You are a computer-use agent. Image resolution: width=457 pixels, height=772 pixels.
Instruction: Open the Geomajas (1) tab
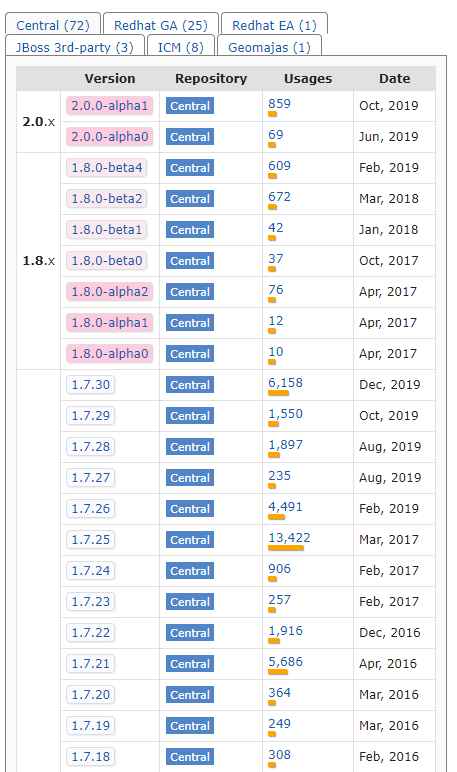tap(269, 47)
